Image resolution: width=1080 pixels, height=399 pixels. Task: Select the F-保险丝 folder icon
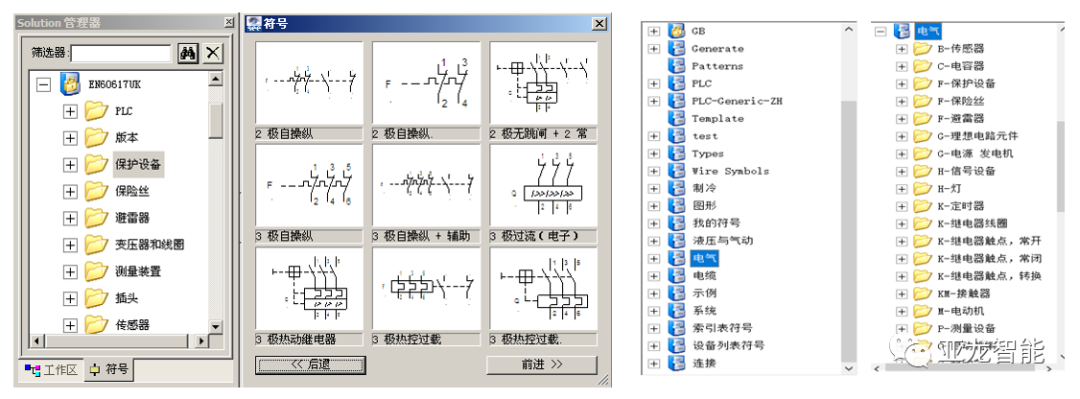[922, 101]
